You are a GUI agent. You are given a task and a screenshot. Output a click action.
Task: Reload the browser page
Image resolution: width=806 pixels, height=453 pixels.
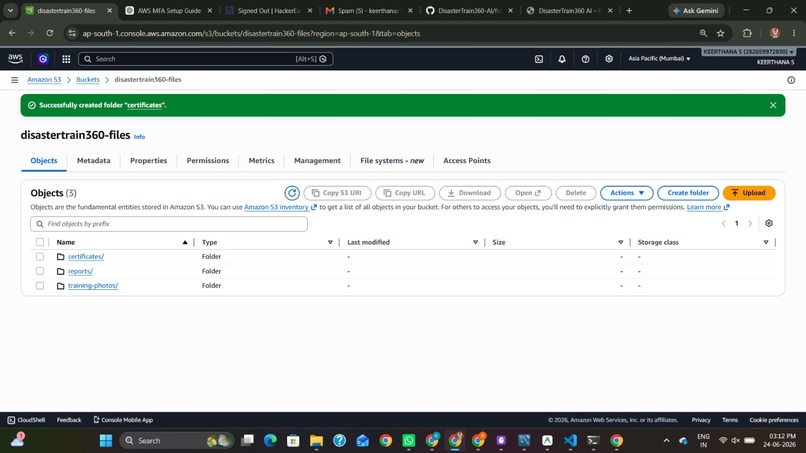pos(49,33)
